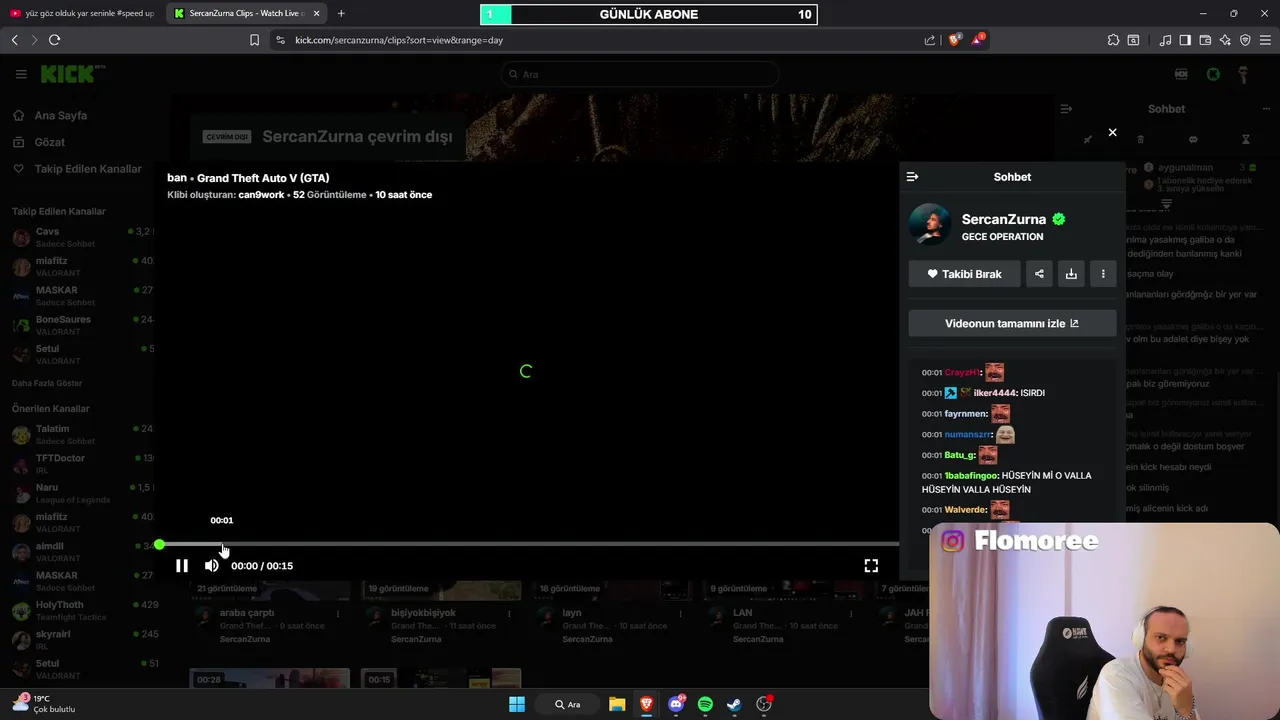
Task: Click chat user numanszrr
Action: click(968, 435)
